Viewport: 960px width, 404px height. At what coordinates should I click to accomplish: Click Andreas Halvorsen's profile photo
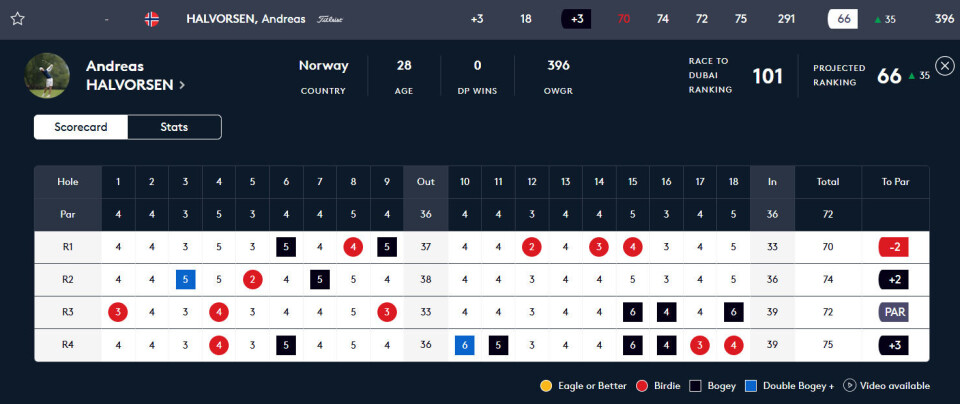[x=47, y=76]
